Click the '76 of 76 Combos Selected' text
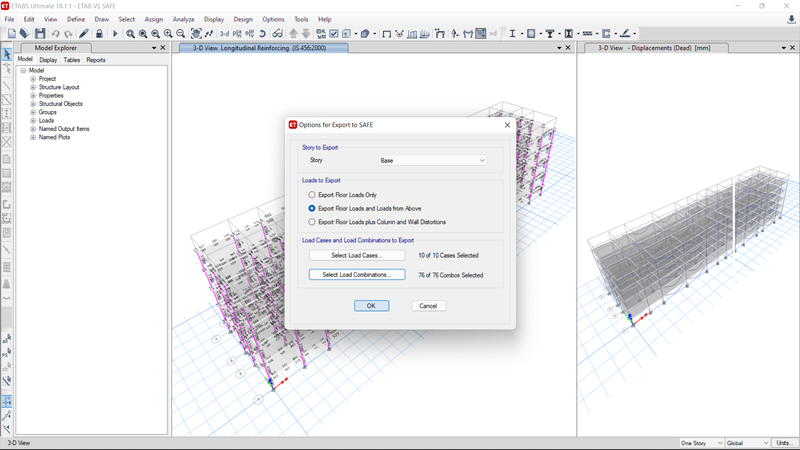The height and width of the screenshot is (450, 800). 451,275
